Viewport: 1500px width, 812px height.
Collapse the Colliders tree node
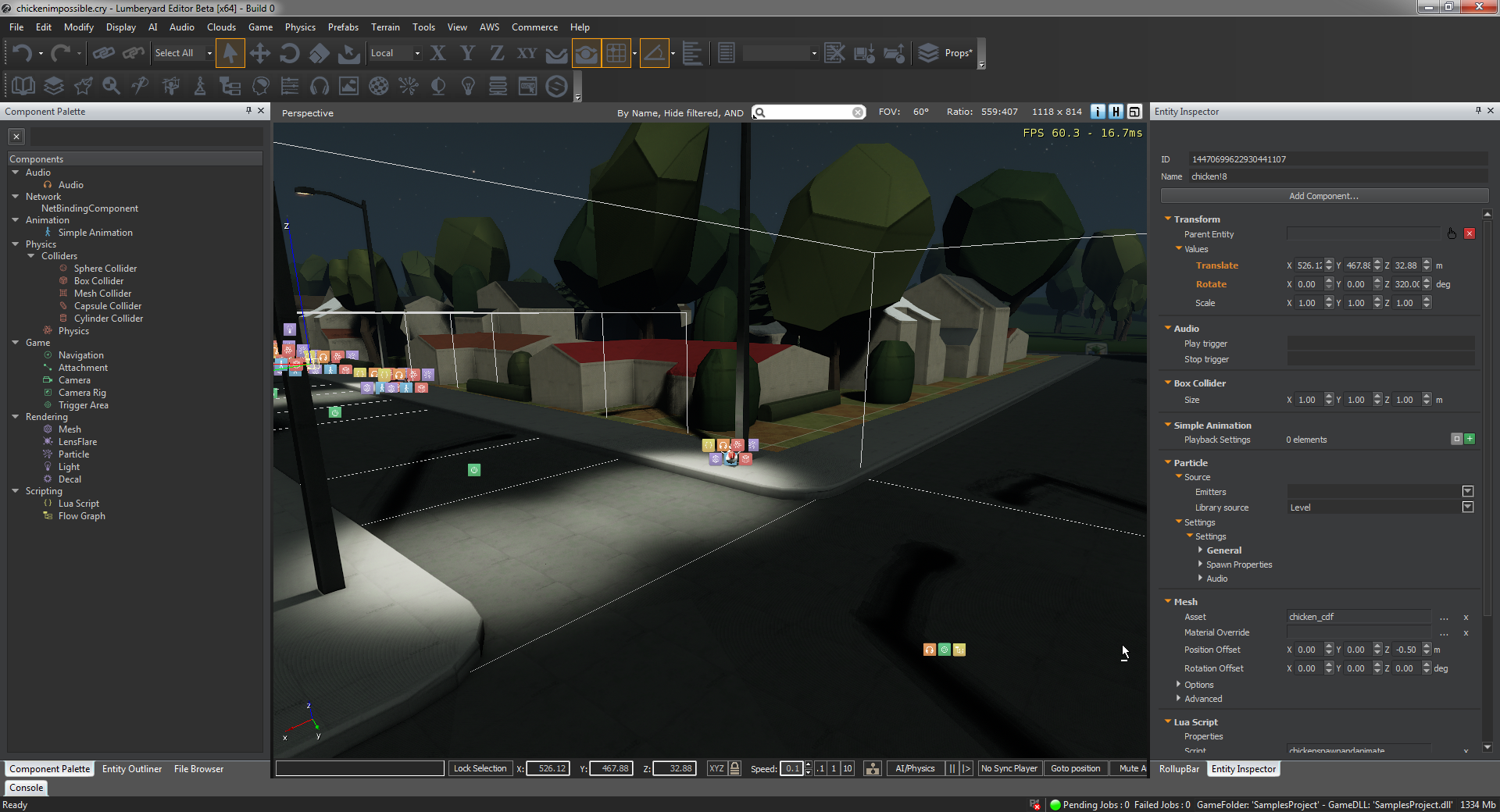31,256
